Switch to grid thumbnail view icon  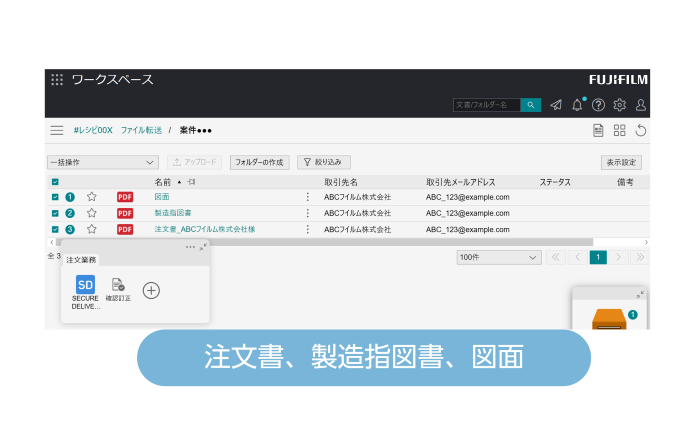click(x=620, y=130)
